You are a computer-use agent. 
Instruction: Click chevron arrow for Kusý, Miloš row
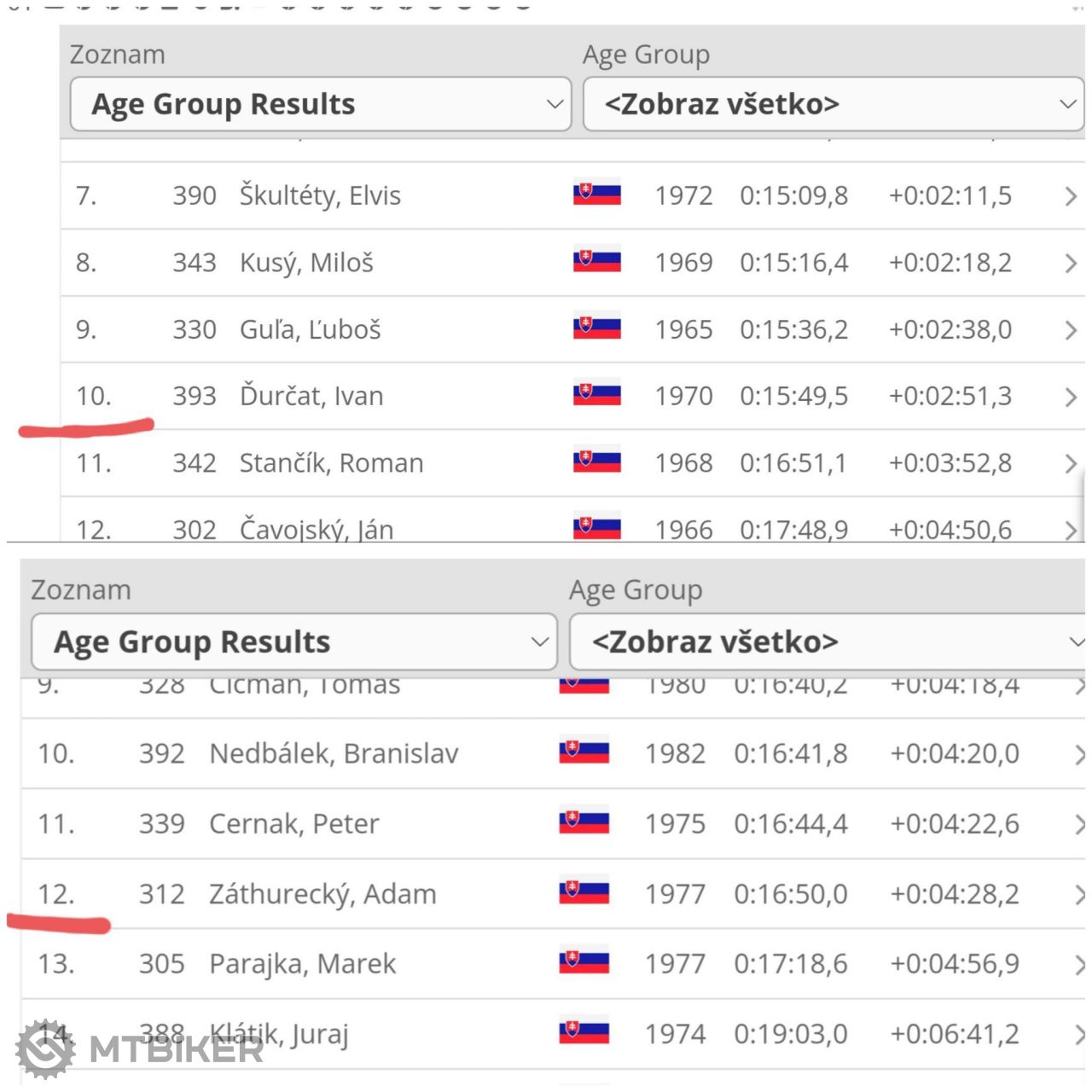tap(1071, 263)
